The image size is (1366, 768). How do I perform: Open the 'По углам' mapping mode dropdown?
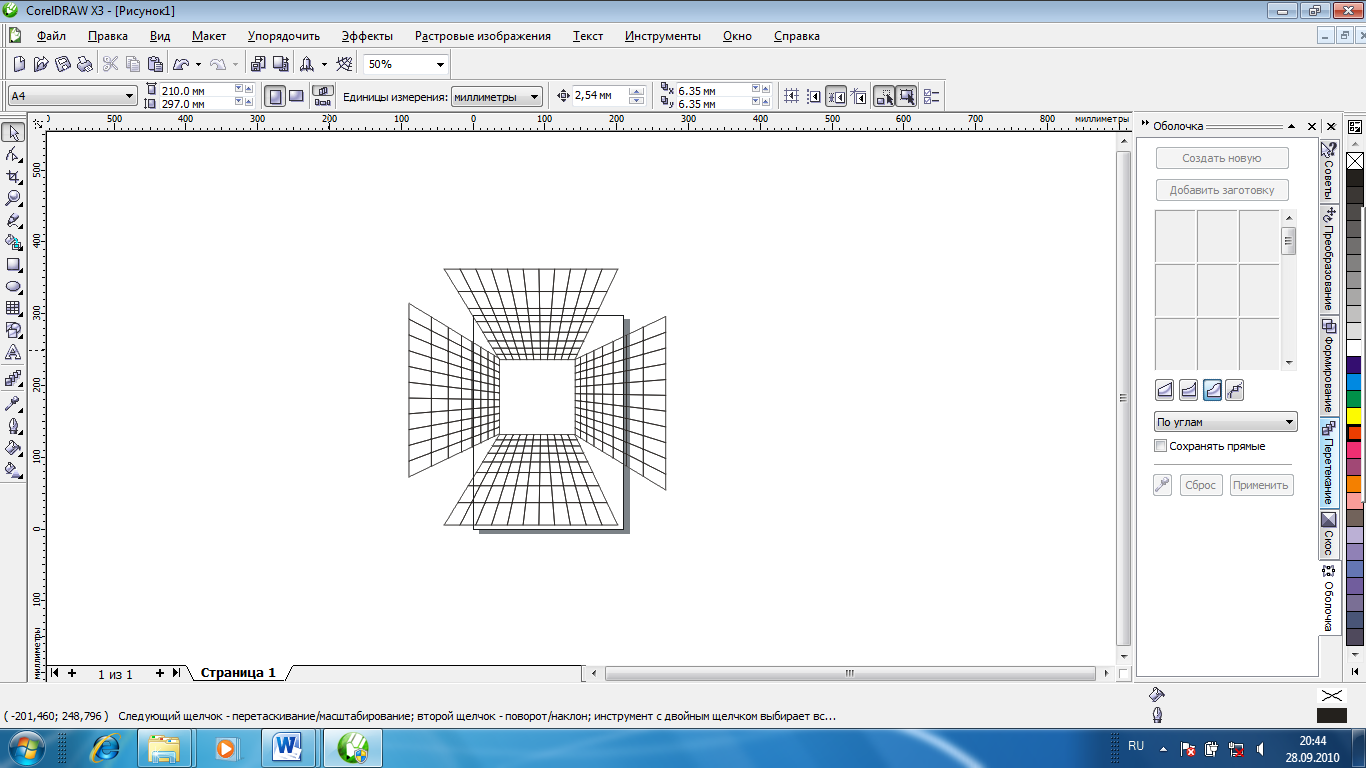click(1289, 422)
